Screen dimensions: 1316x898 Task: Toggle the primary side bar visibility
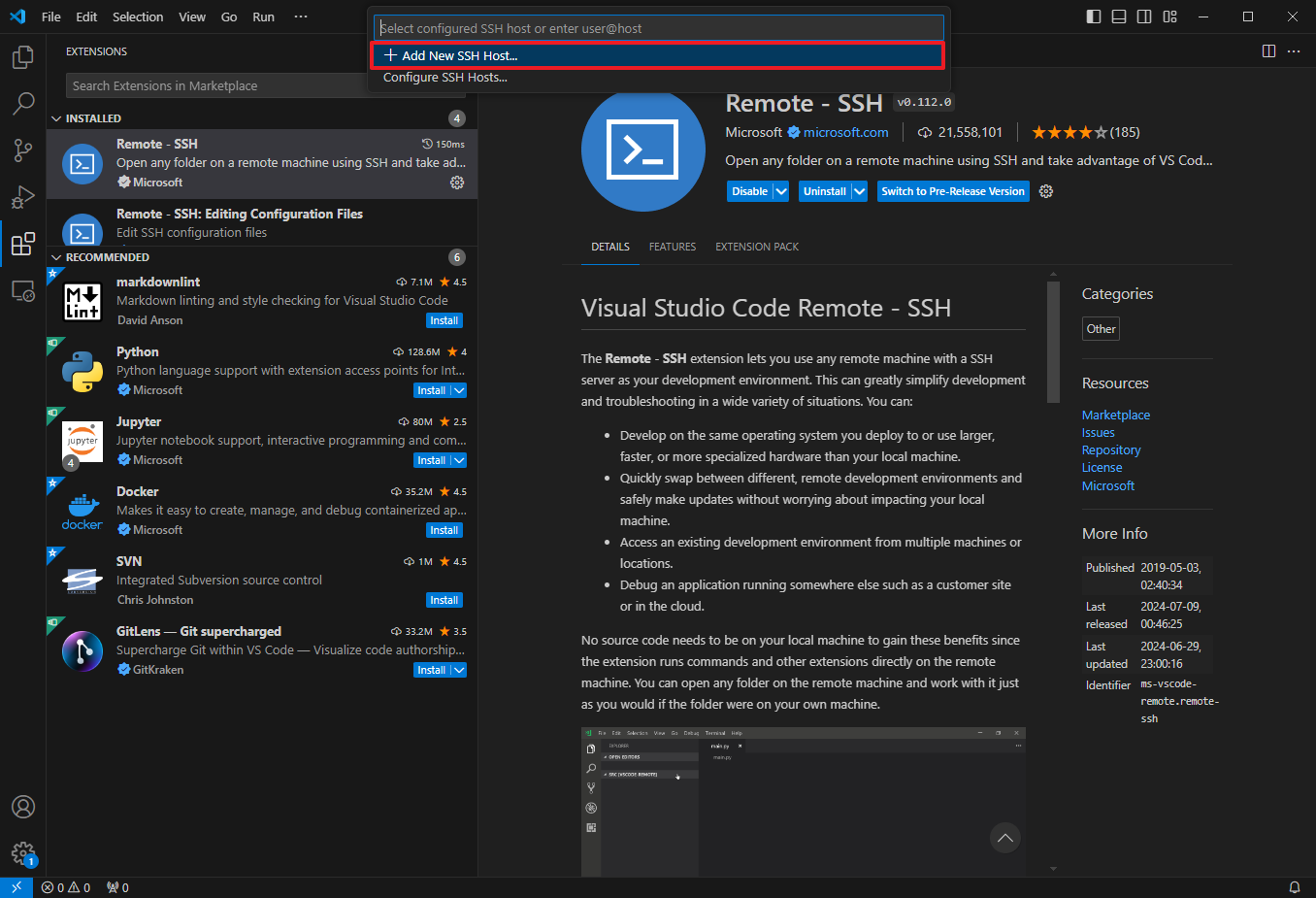(1094, 17)
